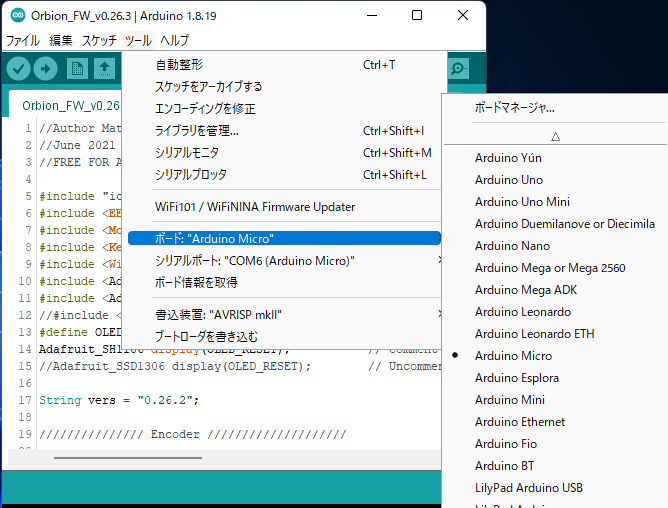
Task: Click the Open sketch toolbar icon
Action: point(104,69)
